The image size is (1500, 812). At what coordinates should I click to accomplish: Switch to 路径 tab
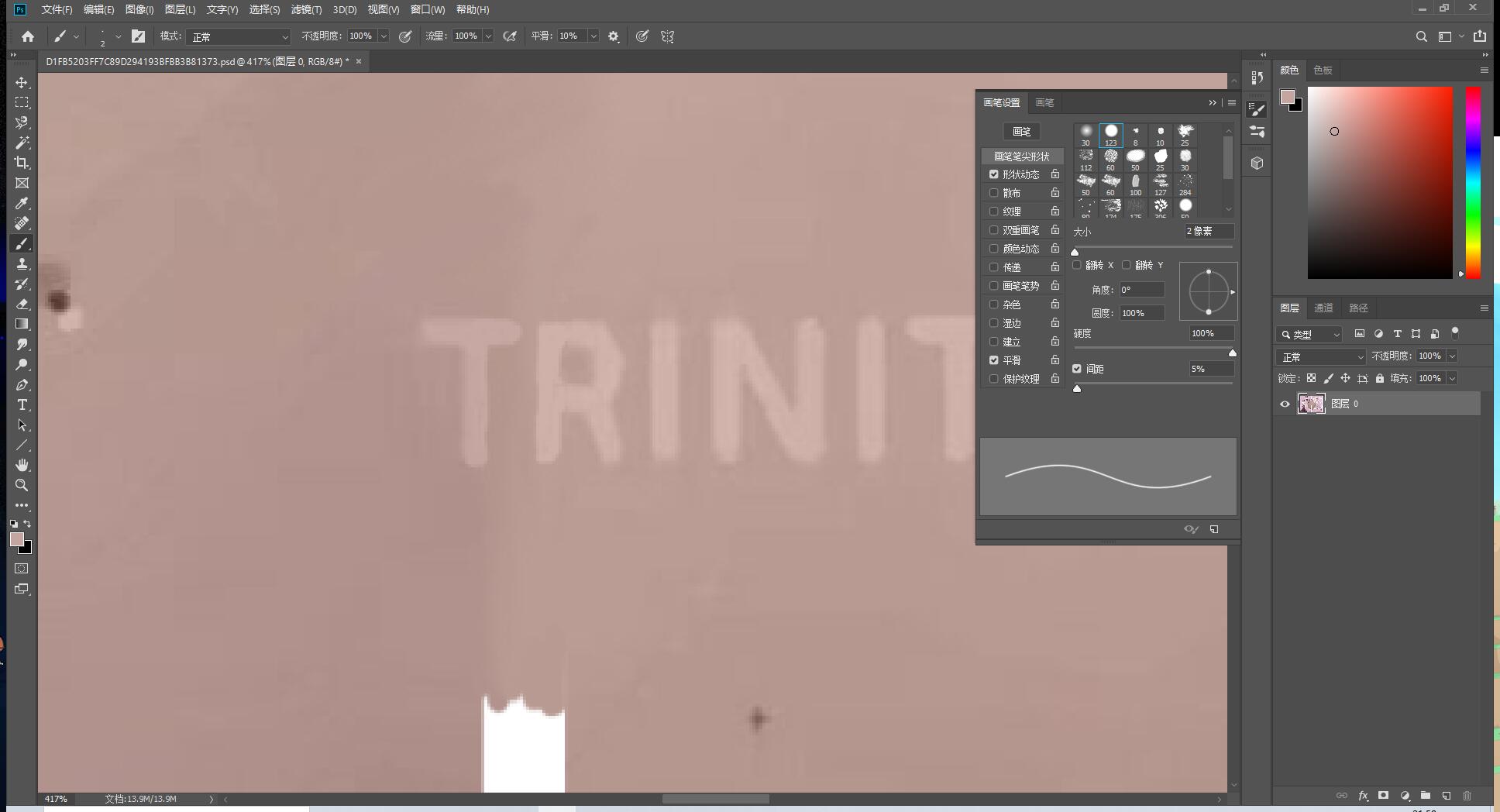pyautogui.click(x=1358, y=308)
